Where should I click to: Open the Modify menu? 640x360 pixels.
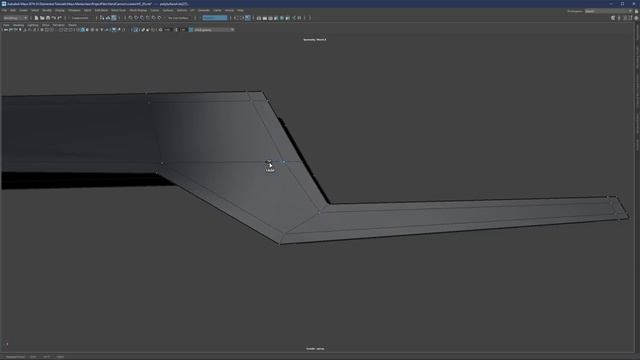(47, 10)
